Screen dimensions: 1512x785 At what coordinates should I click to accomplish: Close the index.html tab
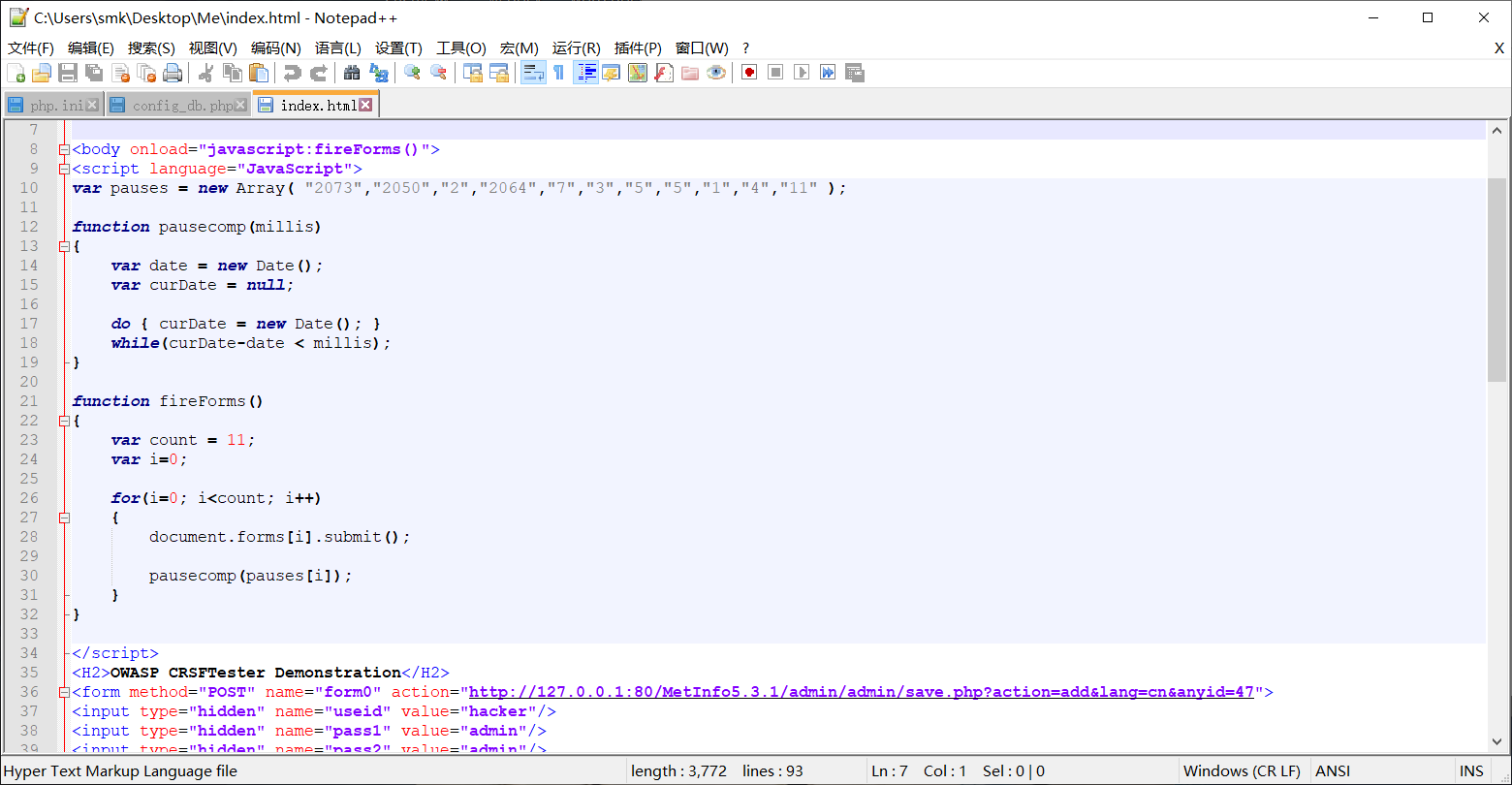pos(366,105)
